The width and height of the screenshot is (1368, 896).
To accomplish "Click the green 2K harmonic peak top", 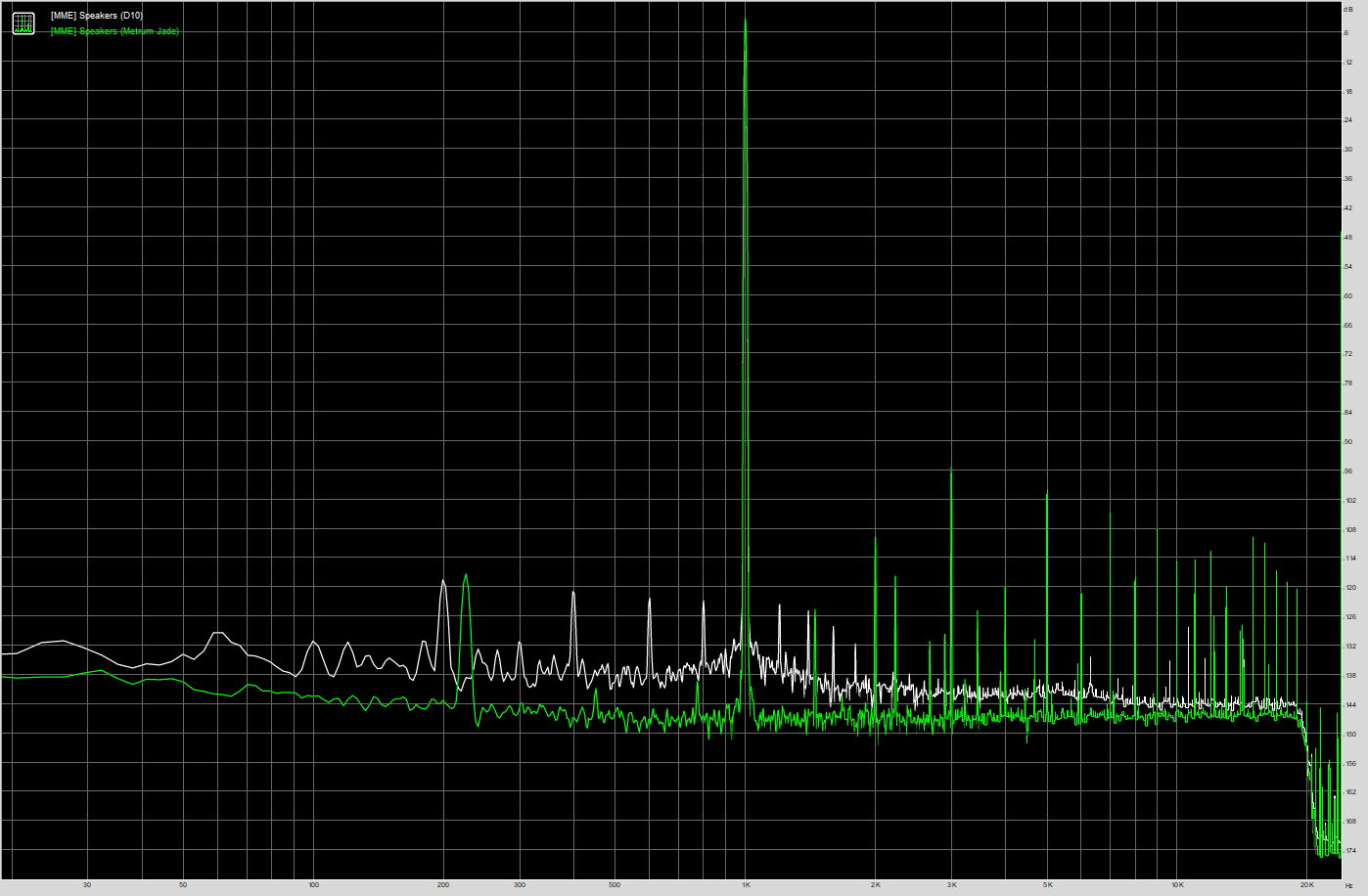I will pyautogui.click(x=876, y=538).
